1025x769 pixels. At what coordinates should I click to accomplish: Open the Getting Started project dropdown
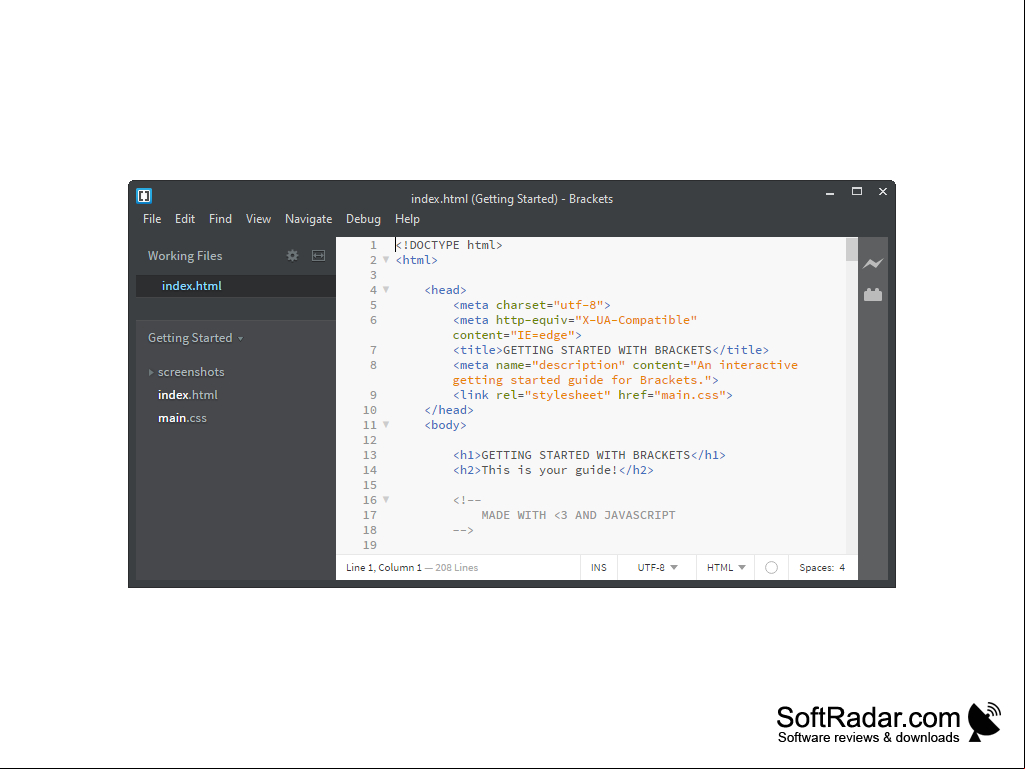click(x=195, y=338)
